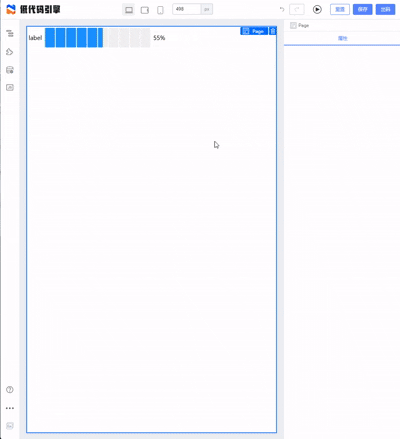Click the redo arrow
The width and height of the screenshot is (400, 439).
click(297, 9)
